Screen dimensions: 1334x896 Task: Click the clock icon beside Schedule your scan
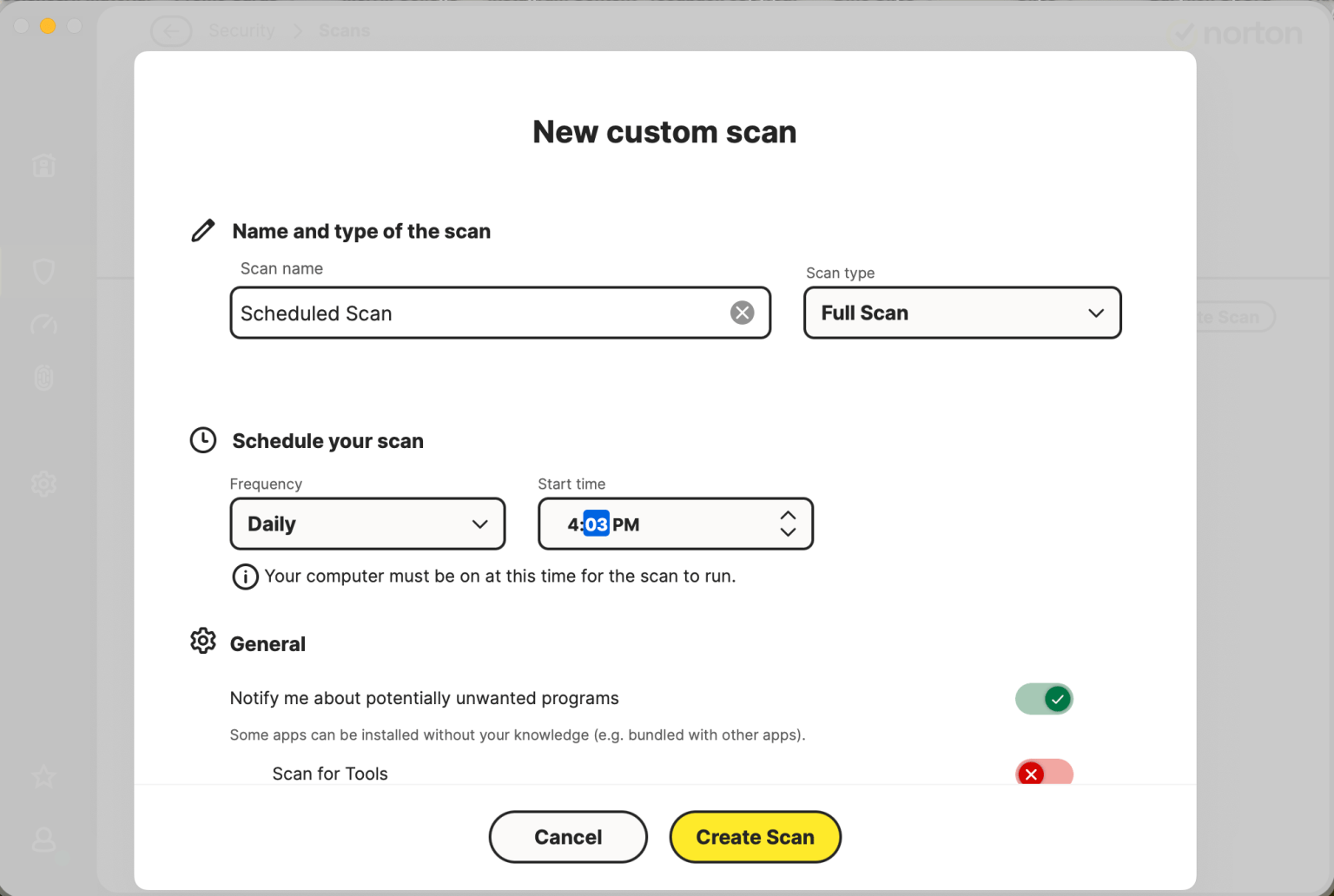pos(202,440)
